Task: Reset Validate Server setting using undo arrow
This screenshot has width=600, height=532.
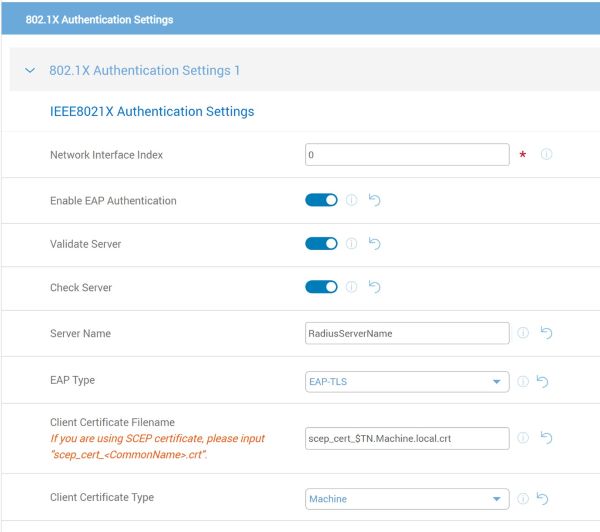Action: [x=375, y=244]
